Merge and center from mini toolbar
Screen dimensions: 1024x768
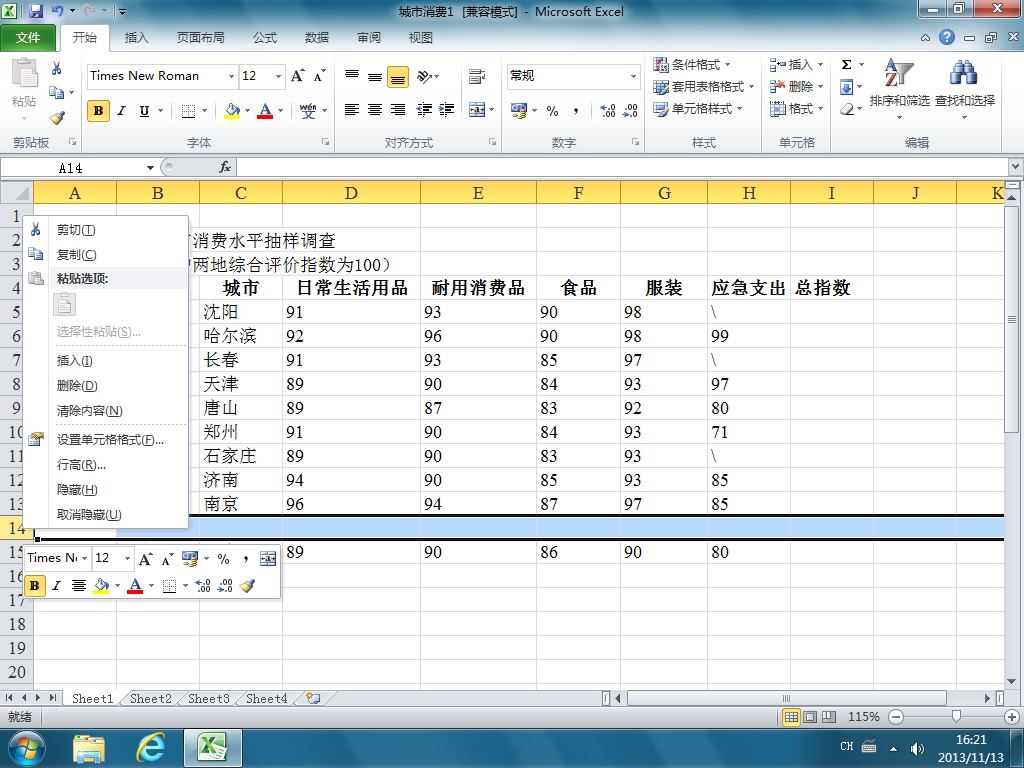[x=268, y=558]
